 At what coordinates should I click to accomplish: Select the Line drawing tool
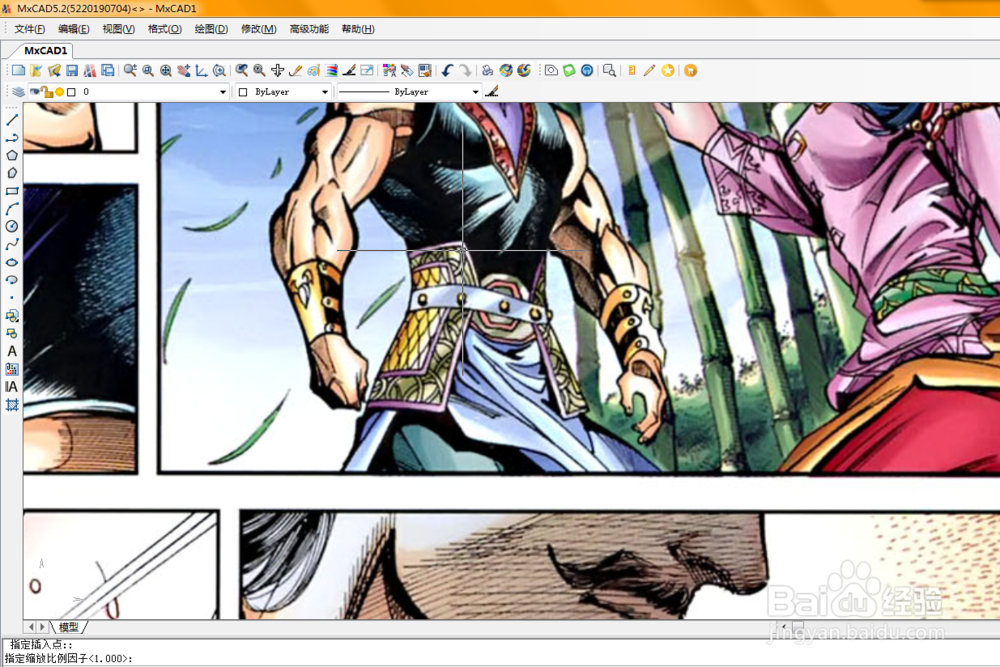click(11, 120)
